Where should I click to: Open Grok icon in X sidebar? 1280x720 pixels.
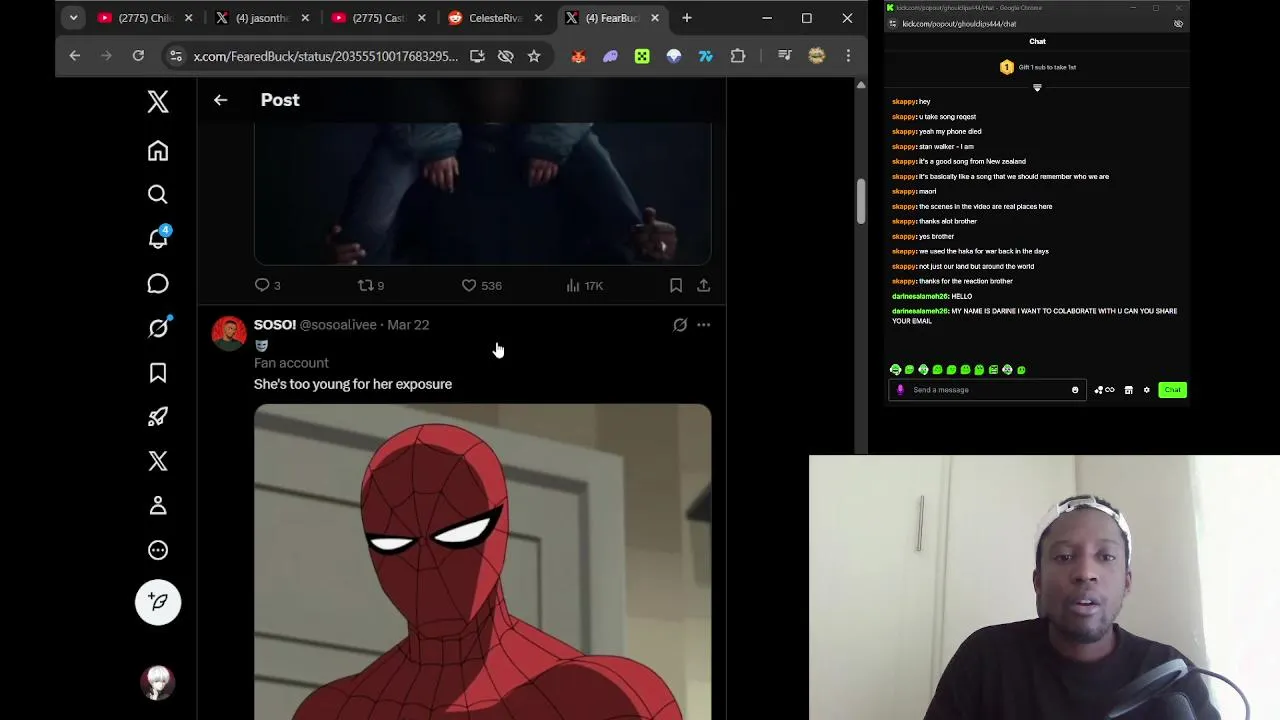tap(158, 328)
